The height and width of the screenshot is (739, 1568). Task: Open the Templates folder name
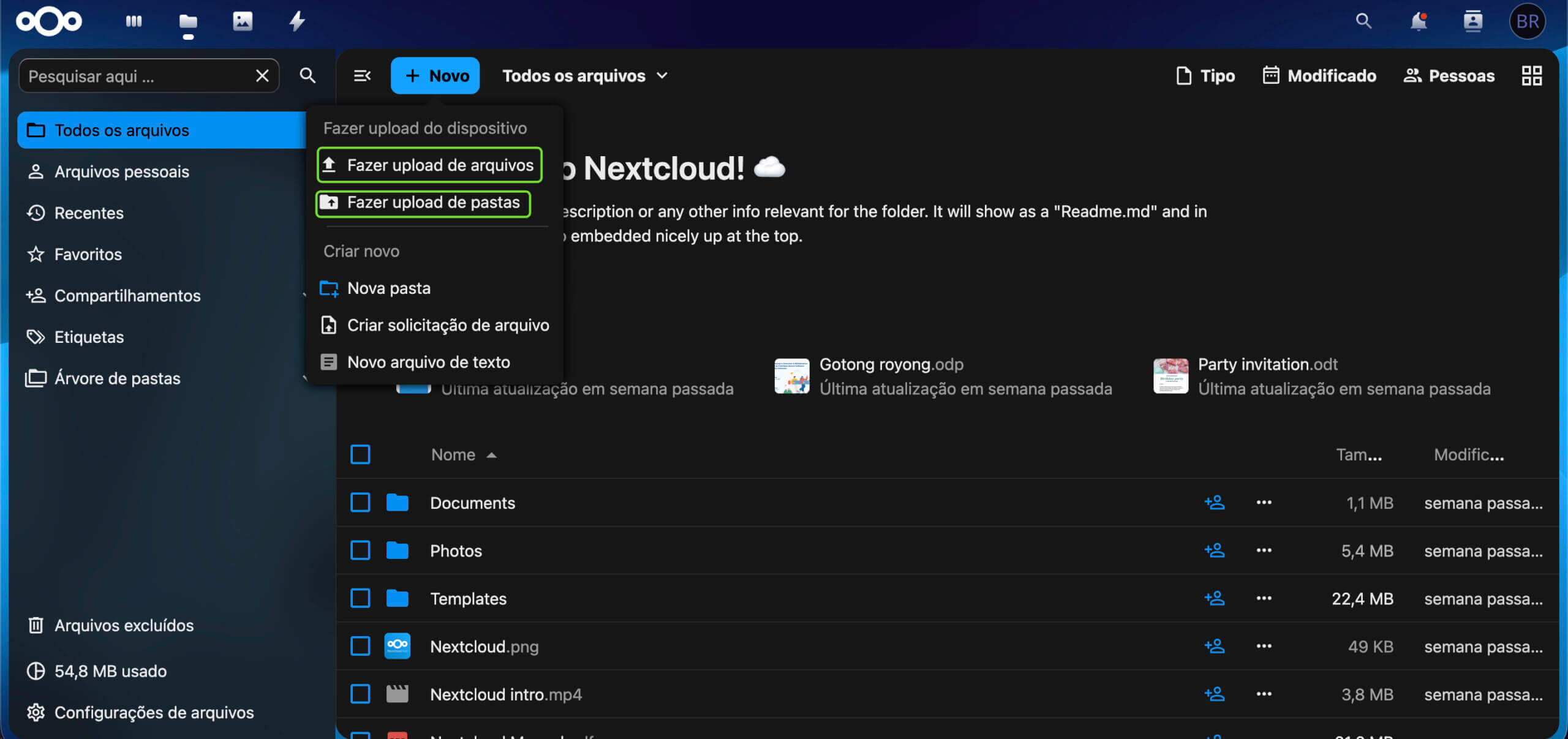pyautogui.click(x=468, y=599)
